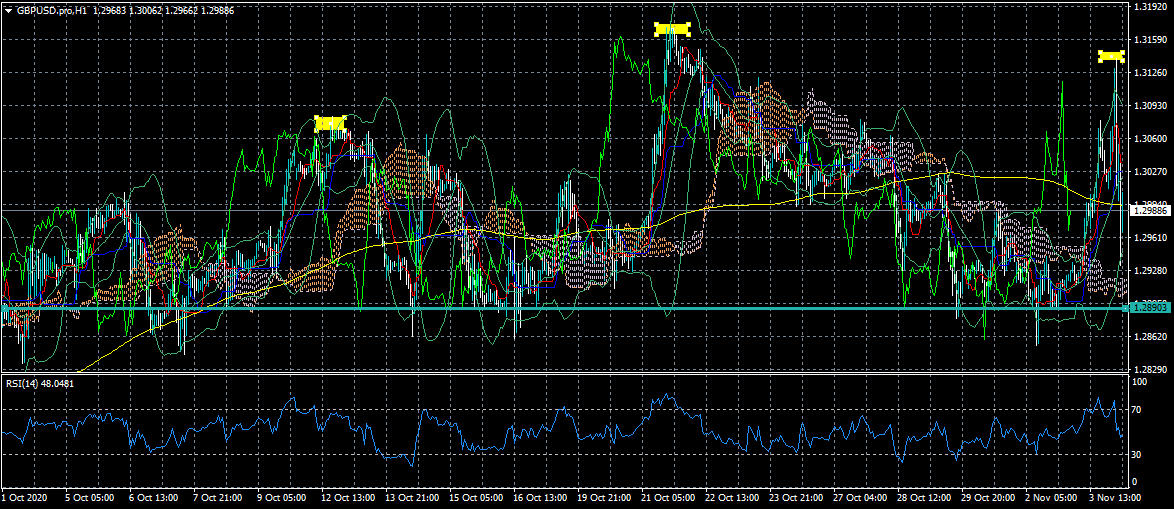Click the teal 1.28903 price level tag
Screen dimensions: 1174x509
[x=1149, y=308]
